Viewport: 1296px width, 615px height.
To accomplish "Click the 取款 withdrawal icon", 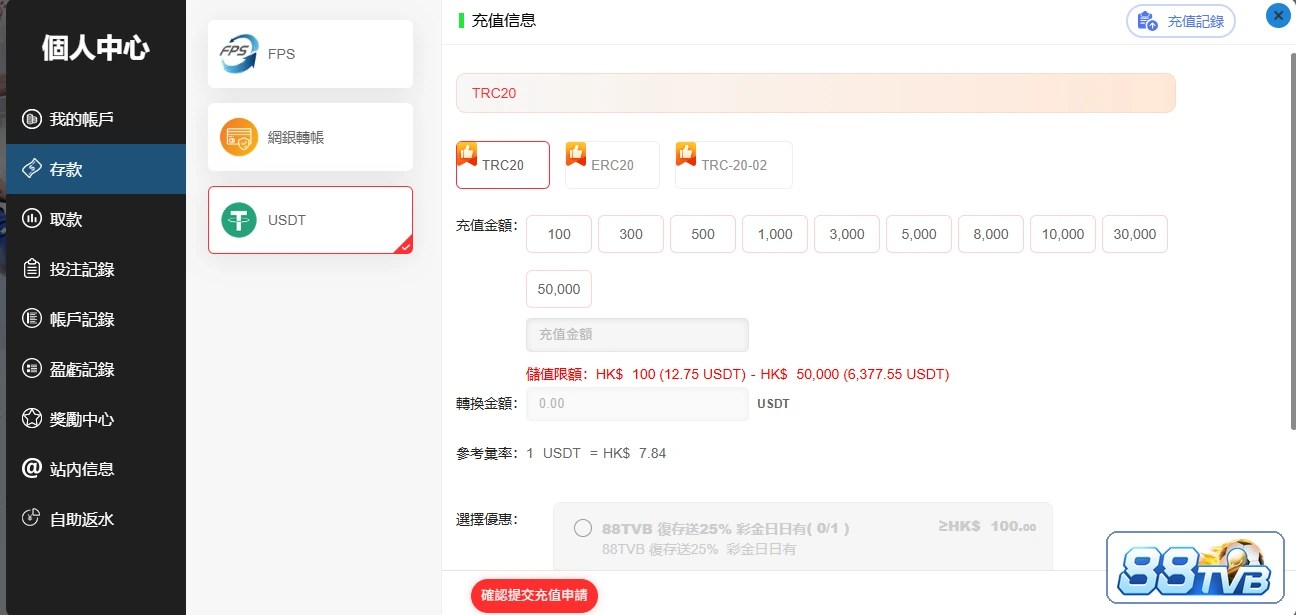I will pos(31,219).
